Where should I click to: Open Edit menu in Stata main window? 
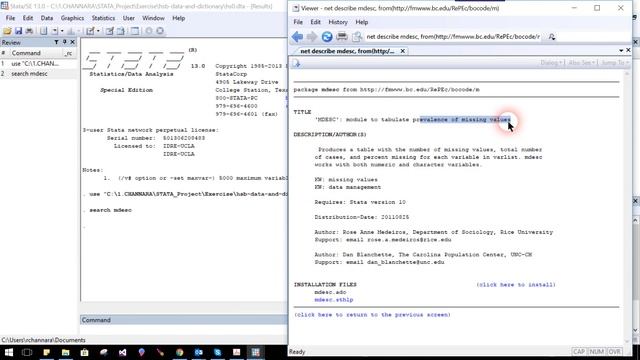(28, 18)
